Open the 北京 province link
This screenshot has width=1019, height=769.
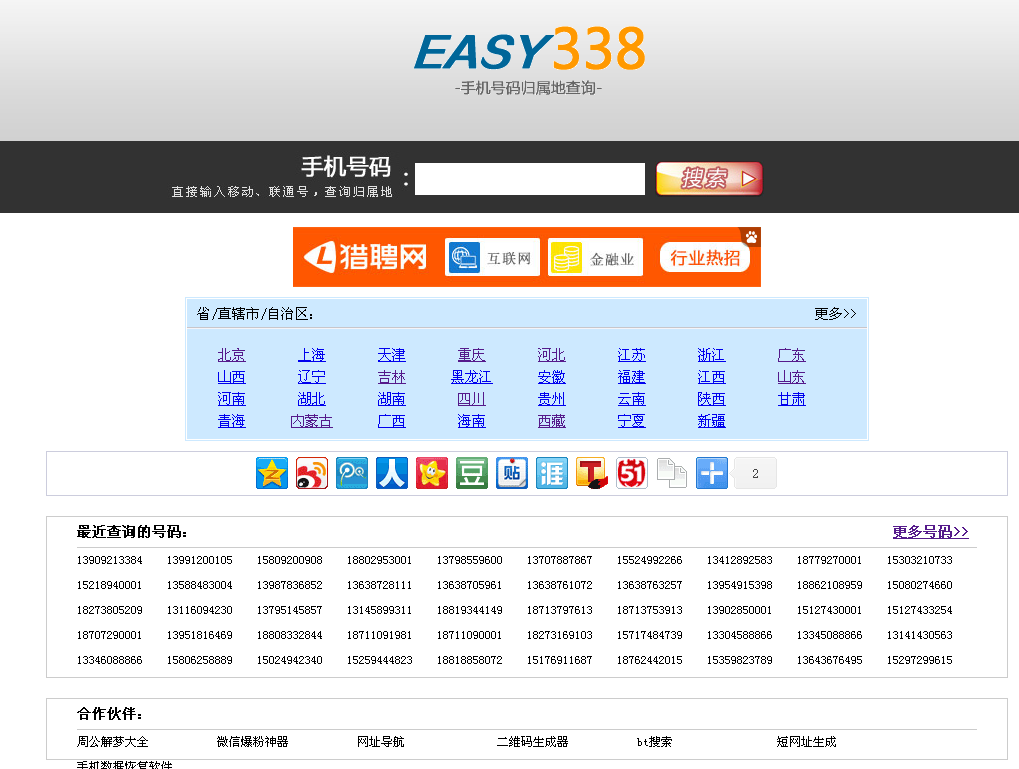pyautogui.click(x=231, y=355)
